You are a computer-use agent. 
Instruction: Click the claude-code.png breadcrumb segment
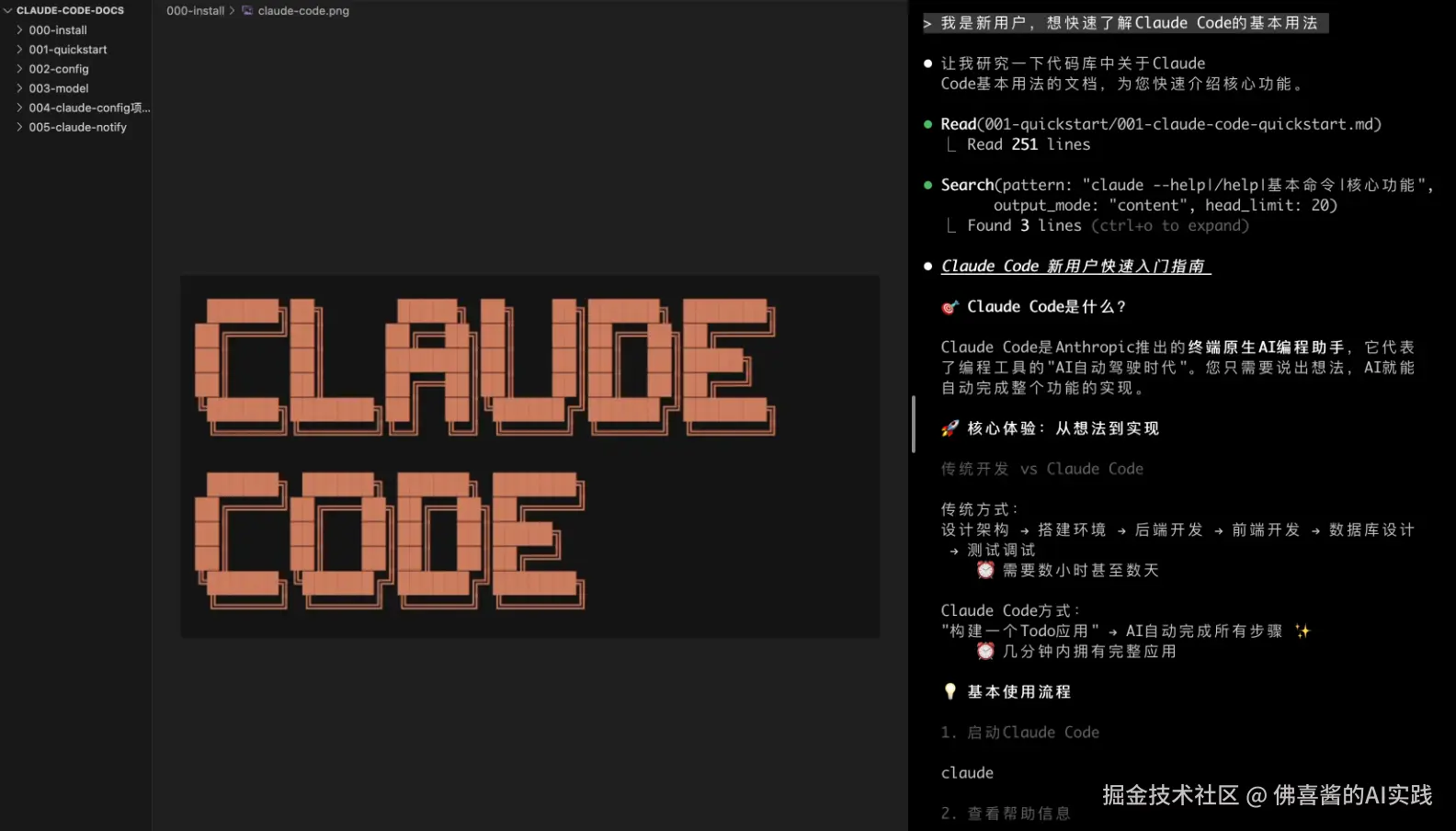303,11
